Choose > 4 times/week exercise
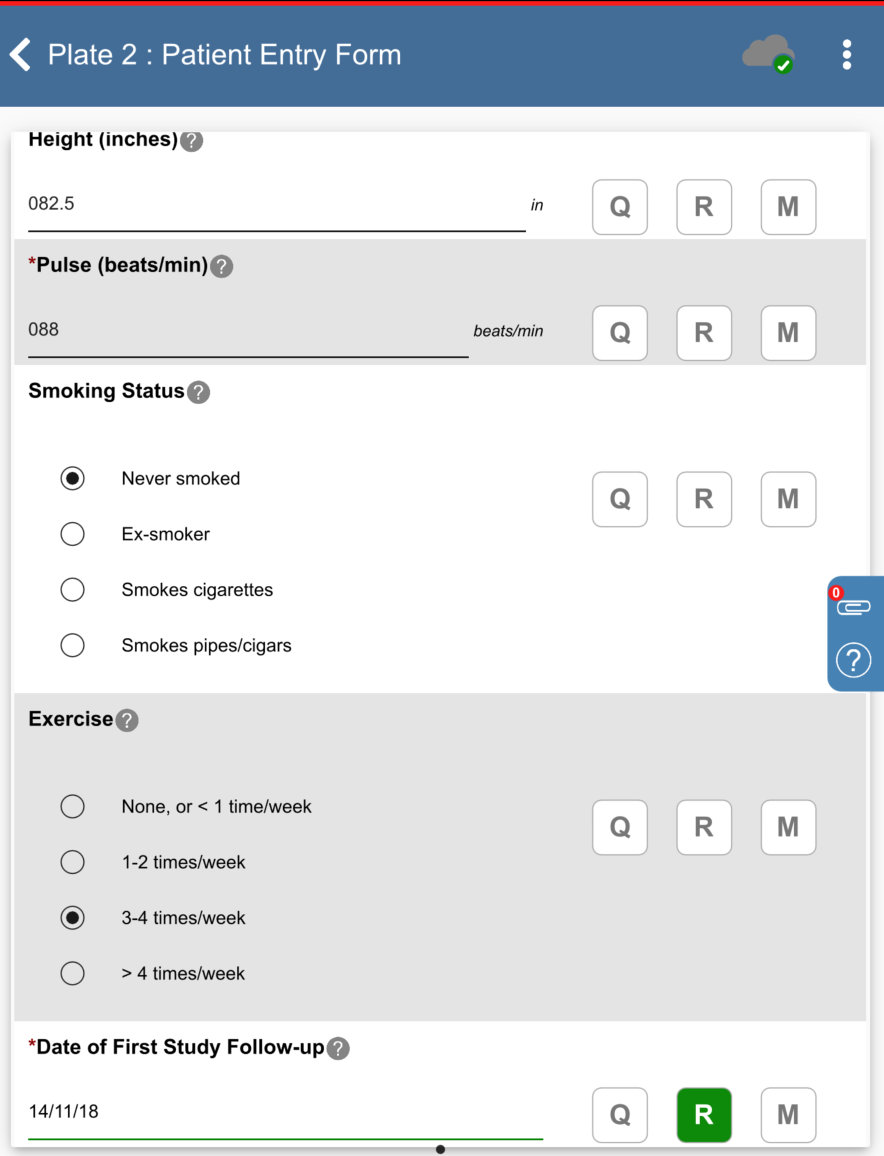The height and width of the screenshot is (1156, 884). tap(72, 973)
